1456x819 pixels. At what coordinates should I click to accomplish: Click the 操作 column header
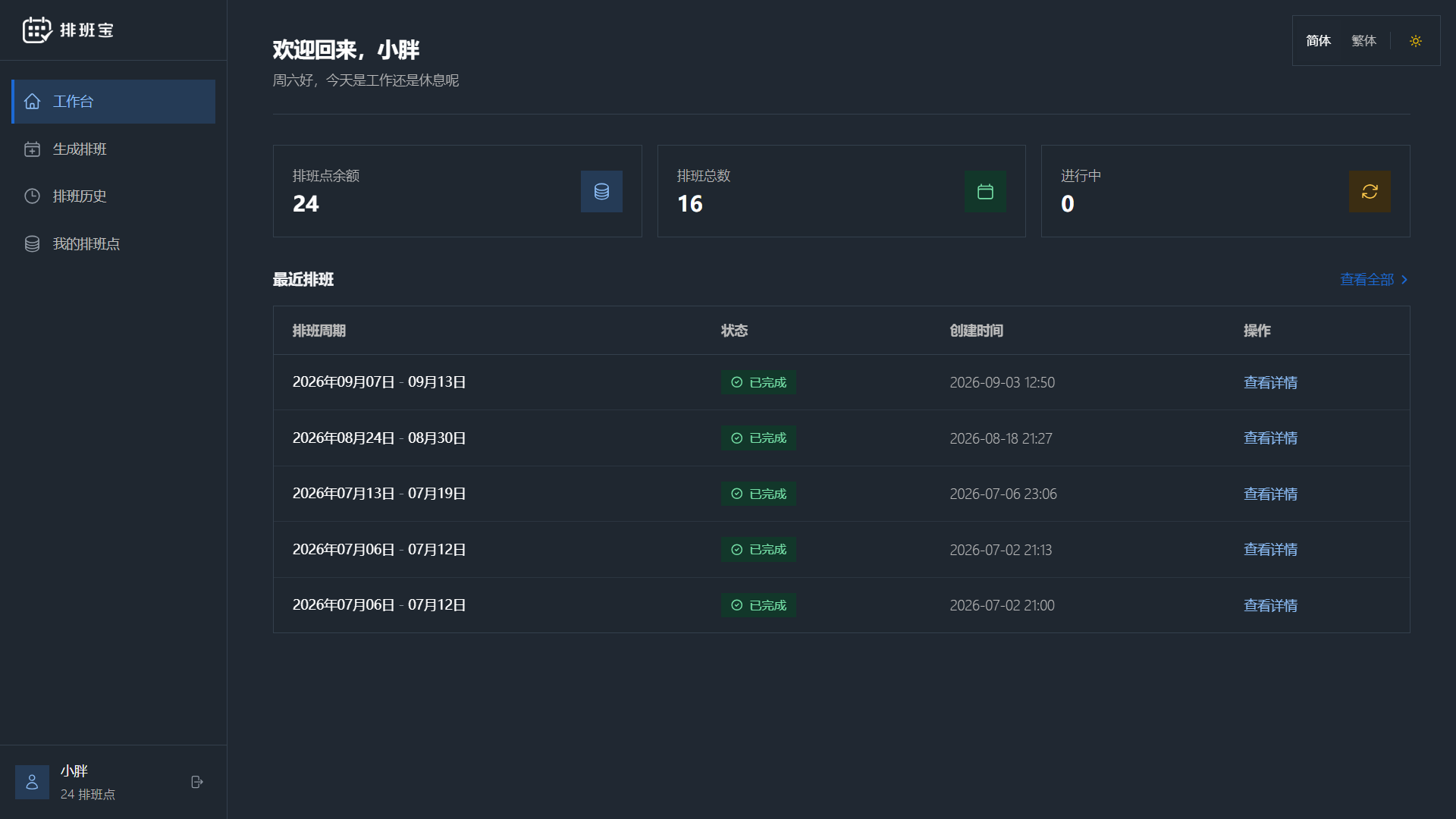pyautogui.click(x=1257, y=331)
